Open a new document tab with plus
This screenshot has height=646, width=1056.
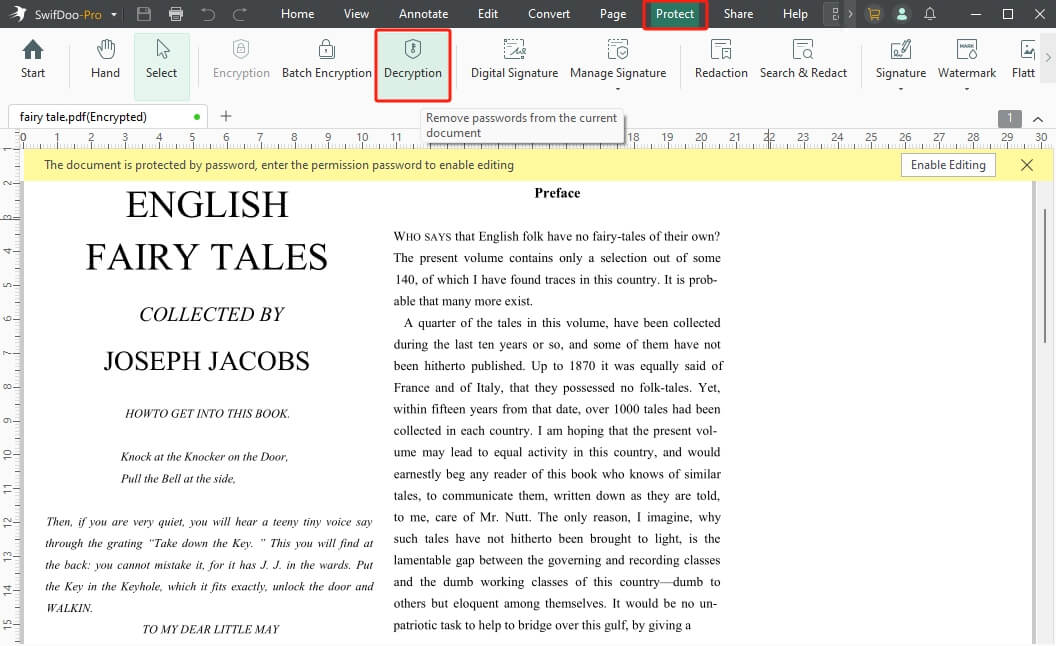pyautogui.click(x=225, y=116)
